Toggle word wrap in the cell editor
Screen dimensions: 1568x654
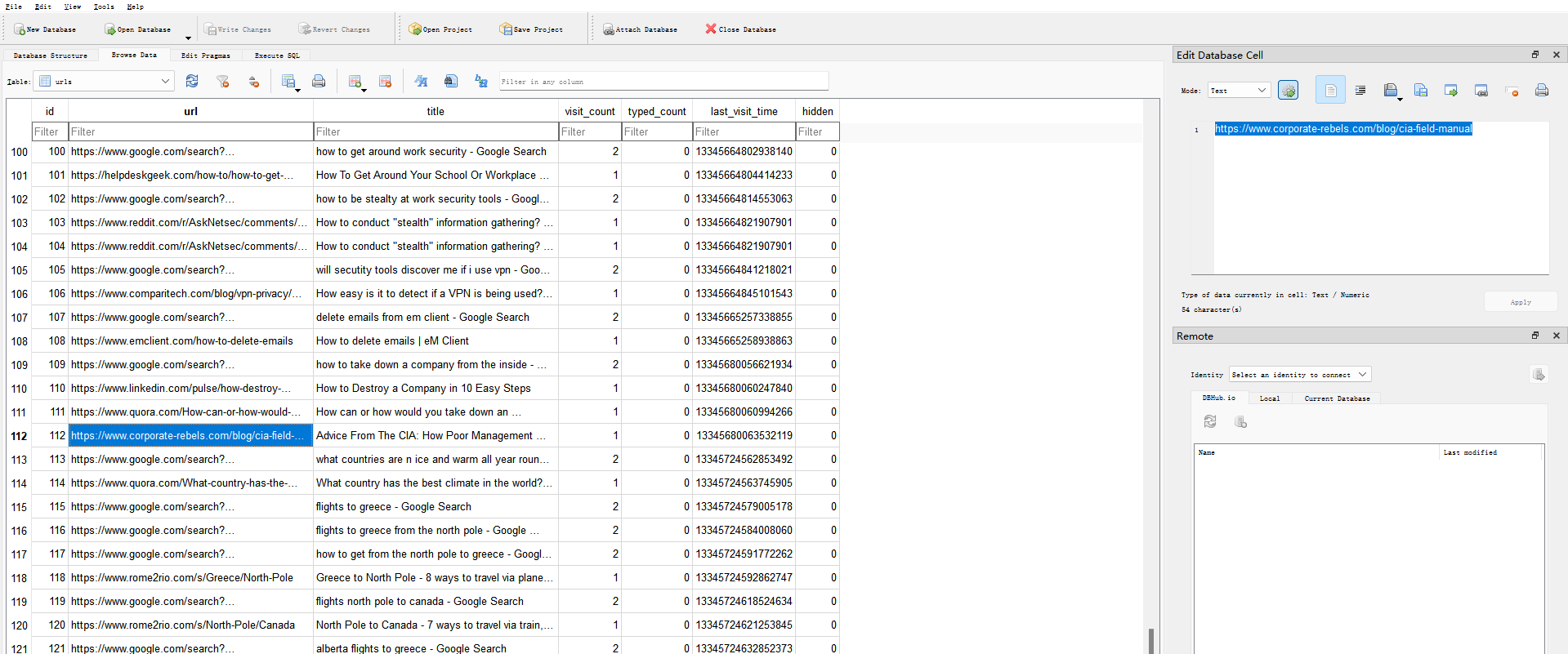[1330, 90]
